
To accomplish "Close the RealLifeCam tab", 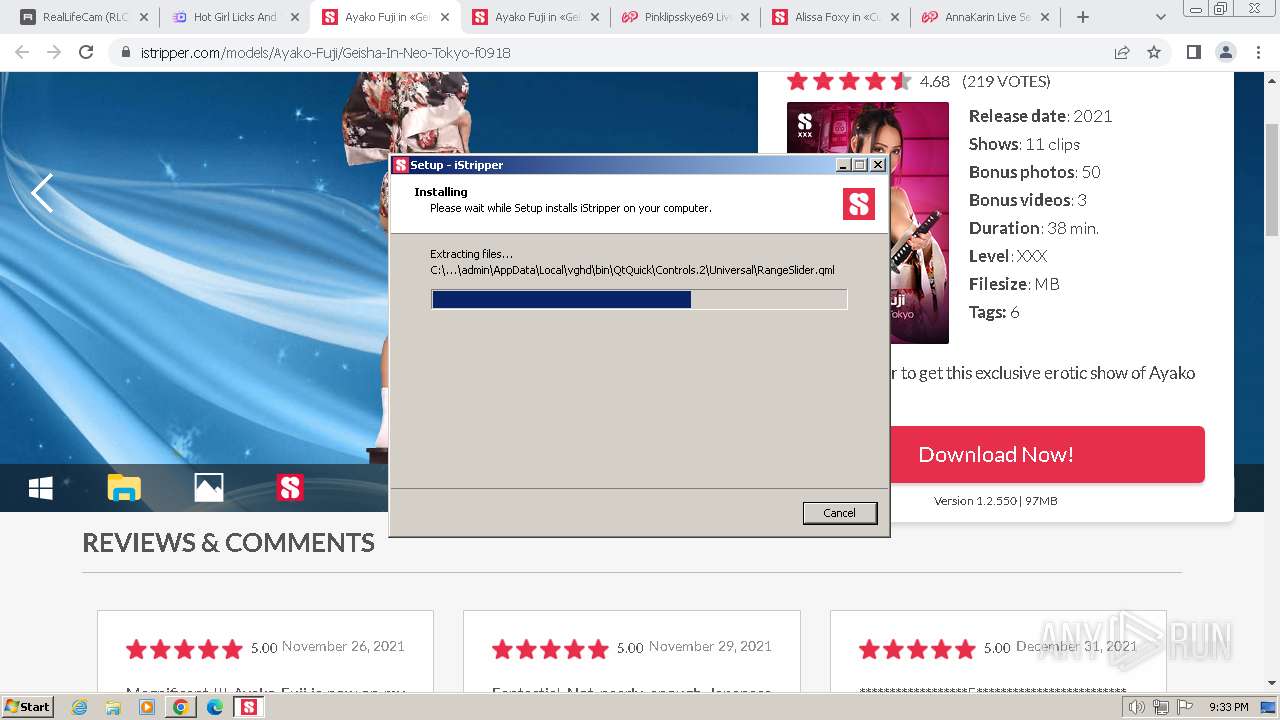I will pos(144,17).
